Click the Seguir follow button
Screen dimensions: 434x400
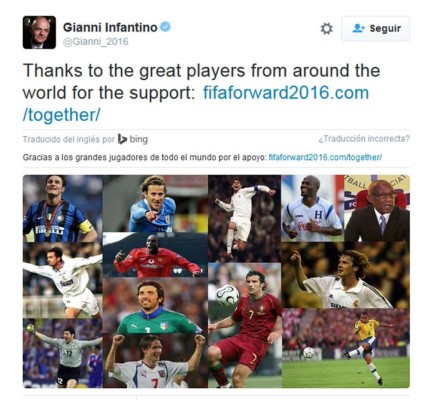tap(375, 29)
